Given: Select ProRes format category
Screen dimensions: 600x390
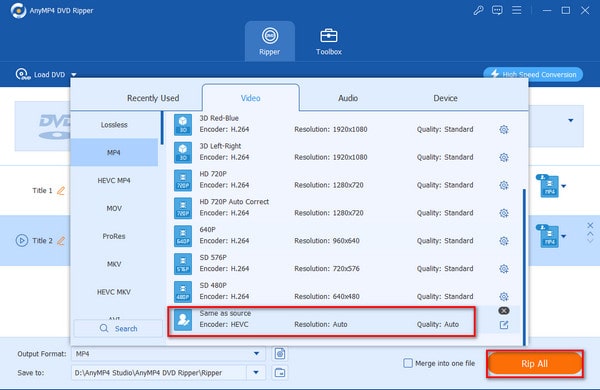Looking at the screenshot, I should tap(114, 236).
